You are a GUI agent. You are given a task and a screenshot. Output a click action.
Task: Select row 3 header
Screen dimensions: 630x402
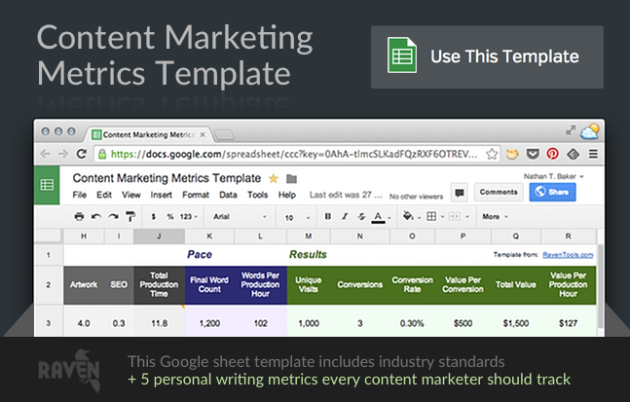click(48, 323)
